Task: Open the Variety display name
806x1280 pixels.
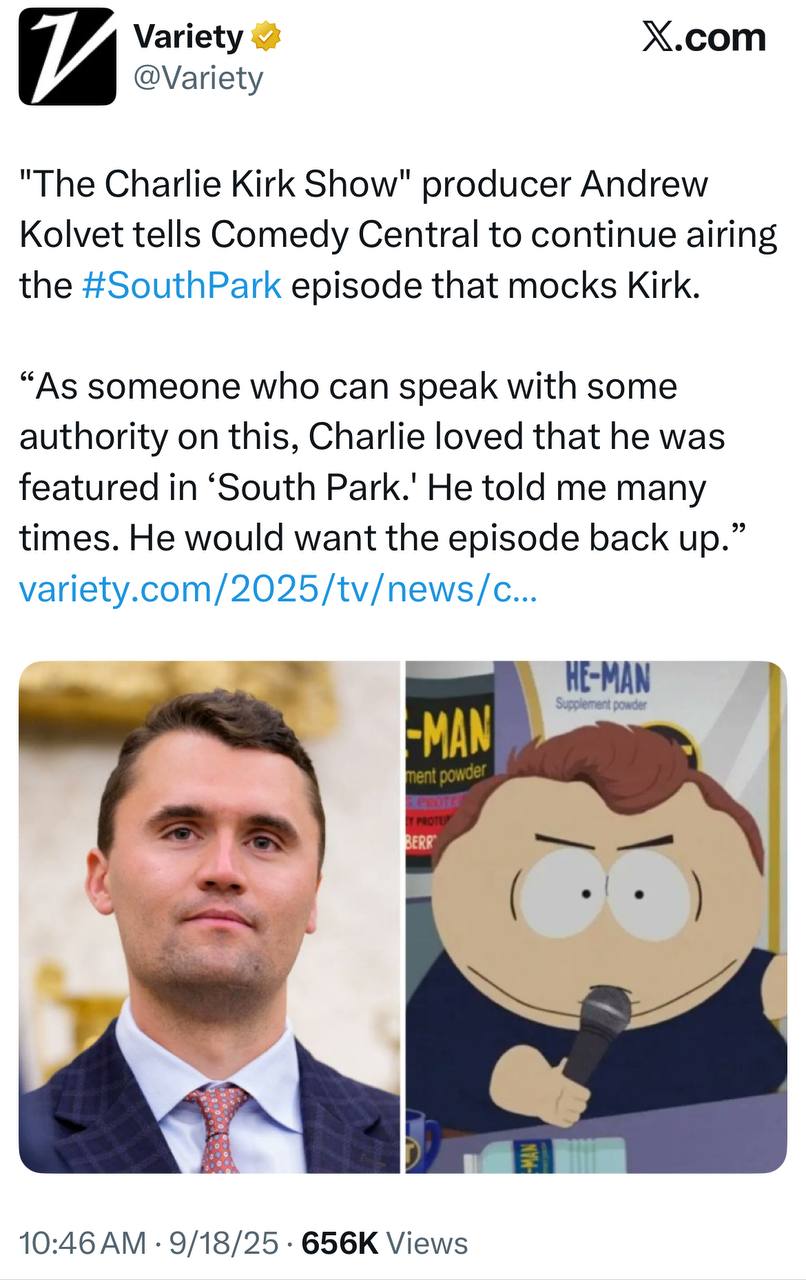Action: pyautogui.click(x=187, y=38)
